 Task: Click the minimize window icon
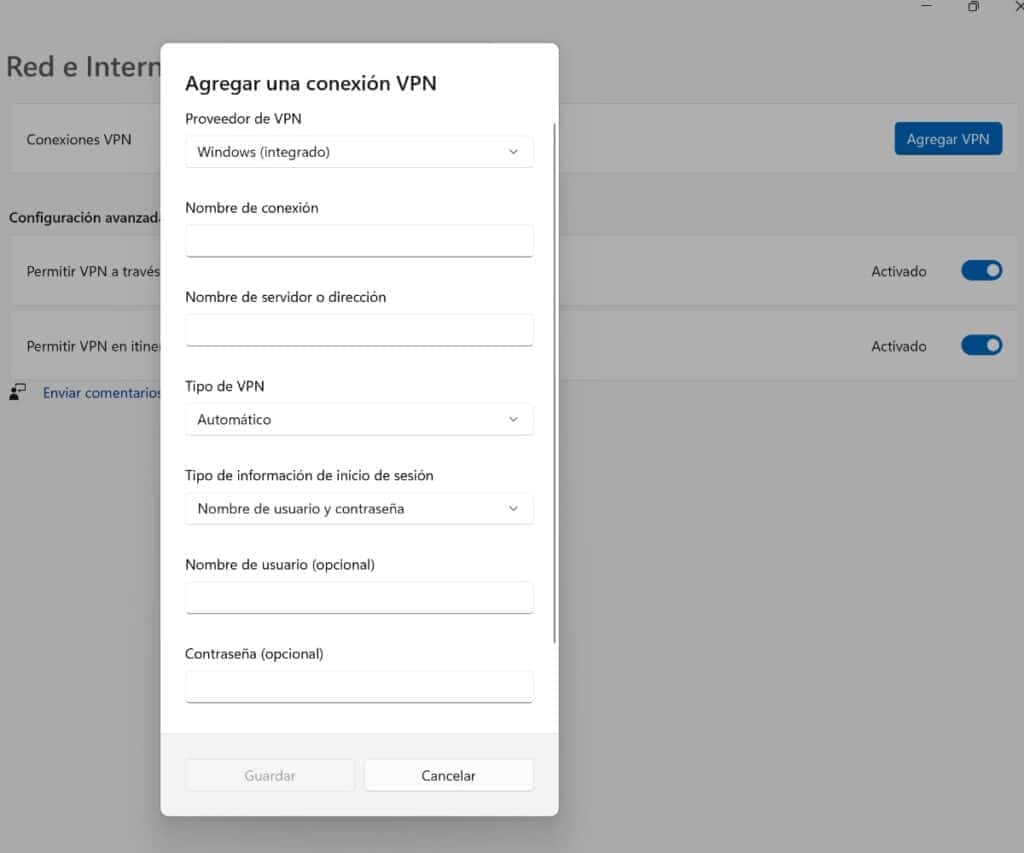pos(927,5)
